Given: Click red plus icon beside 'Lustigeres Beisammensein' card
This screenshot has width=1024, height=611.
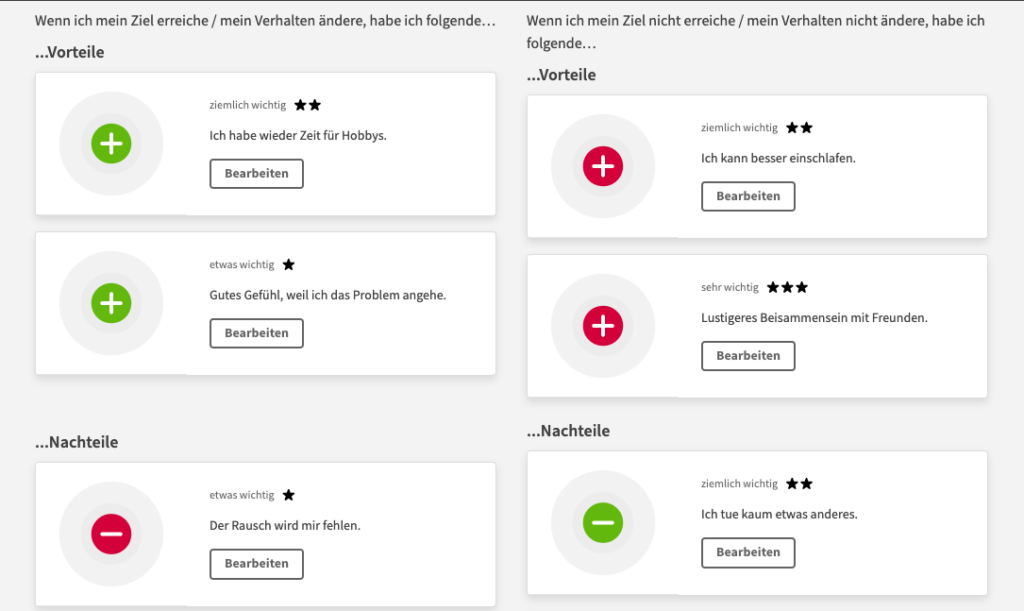Looking at the screenshot, I should tap(603, 325).
